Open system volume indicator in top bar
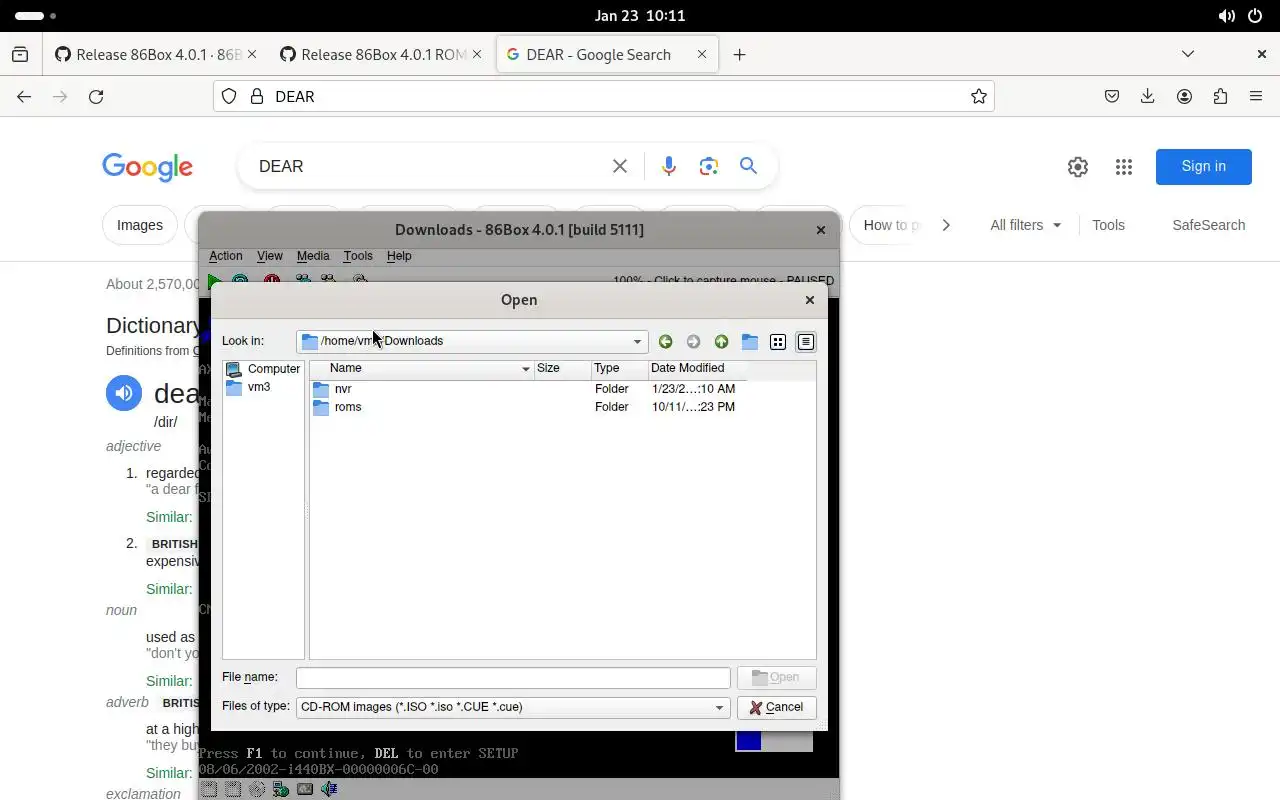The image size is (1280, 800). (1226, 16)
